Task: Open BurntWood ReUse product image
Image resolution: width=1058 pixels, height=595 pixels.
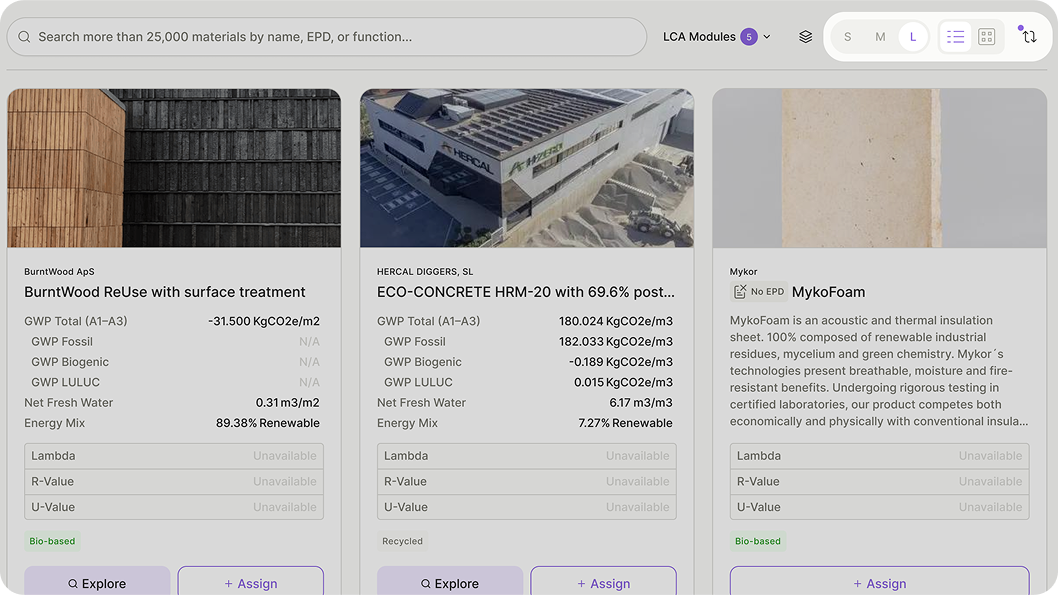Action: coord(174,168)
